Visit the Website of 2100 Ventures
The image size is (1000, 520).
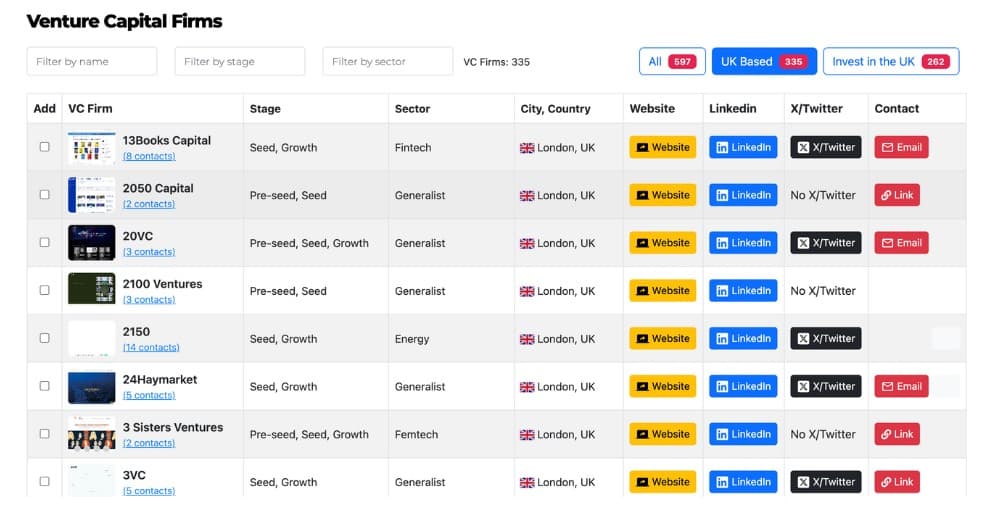(662, 291)
